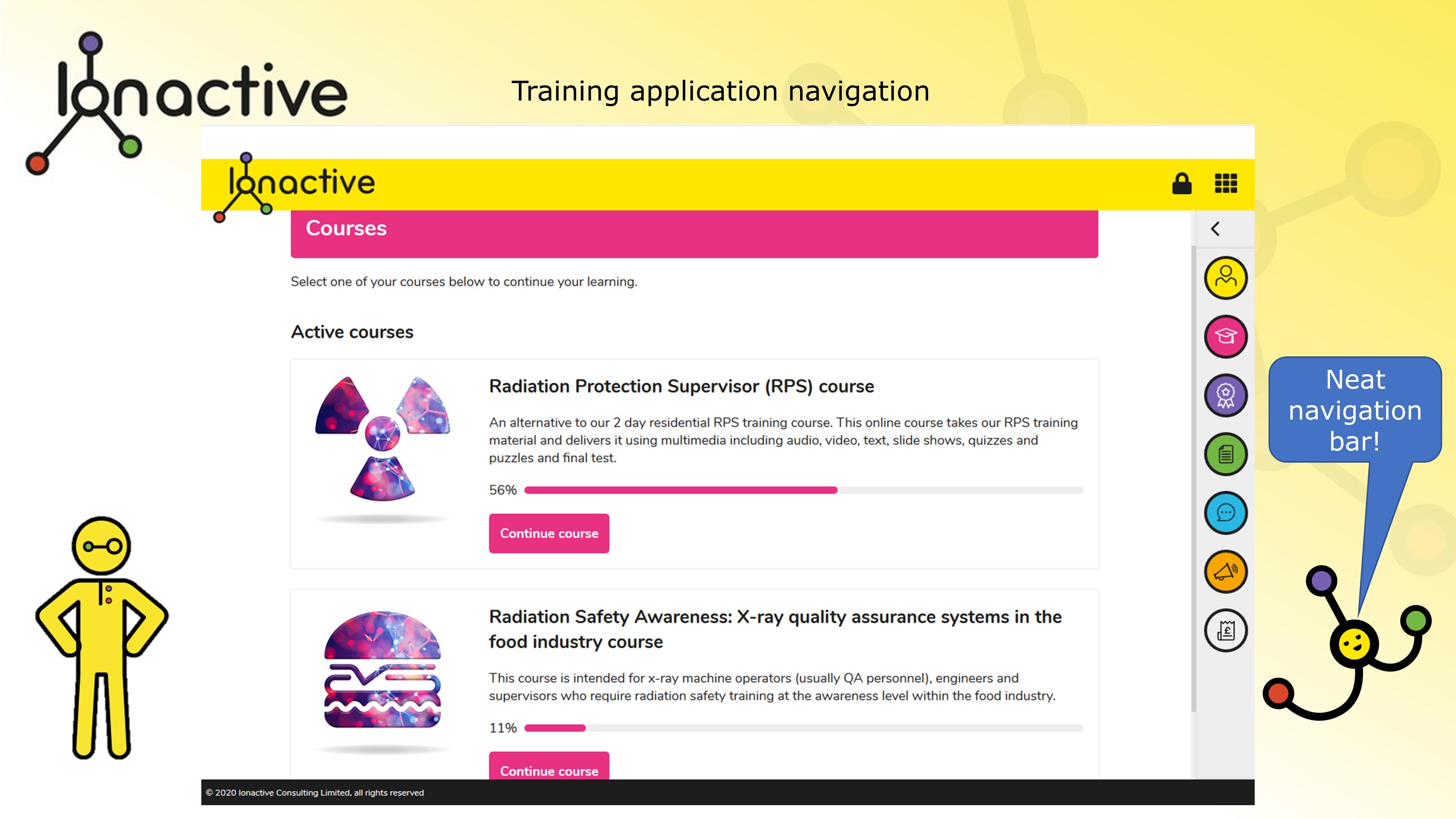Click the 11% course progress bar
This screenshot has width=1456, height=819.
tap(804, 728)
